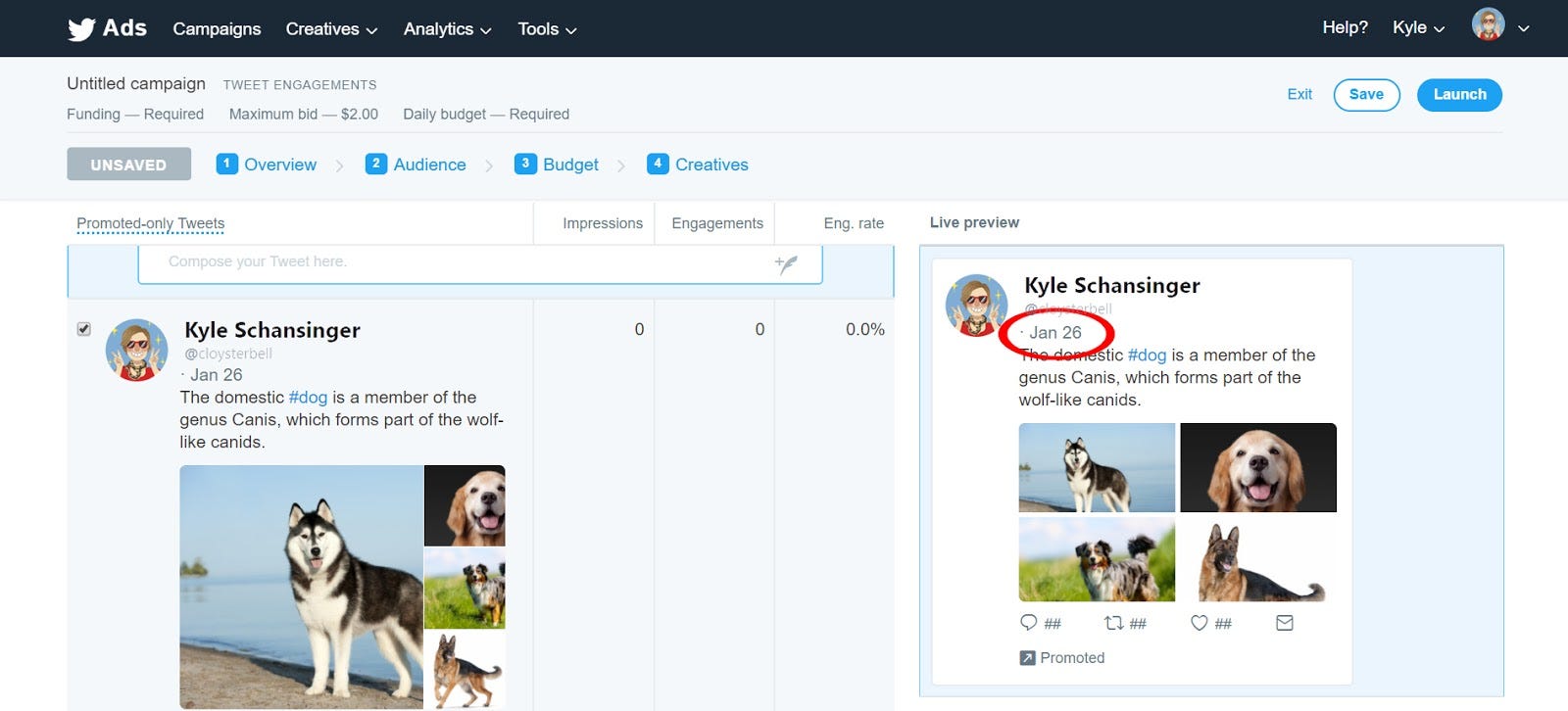Expand the Analytics dropdown menu
This screenshot has height=711, width=1568.
[x=447, y=29]
